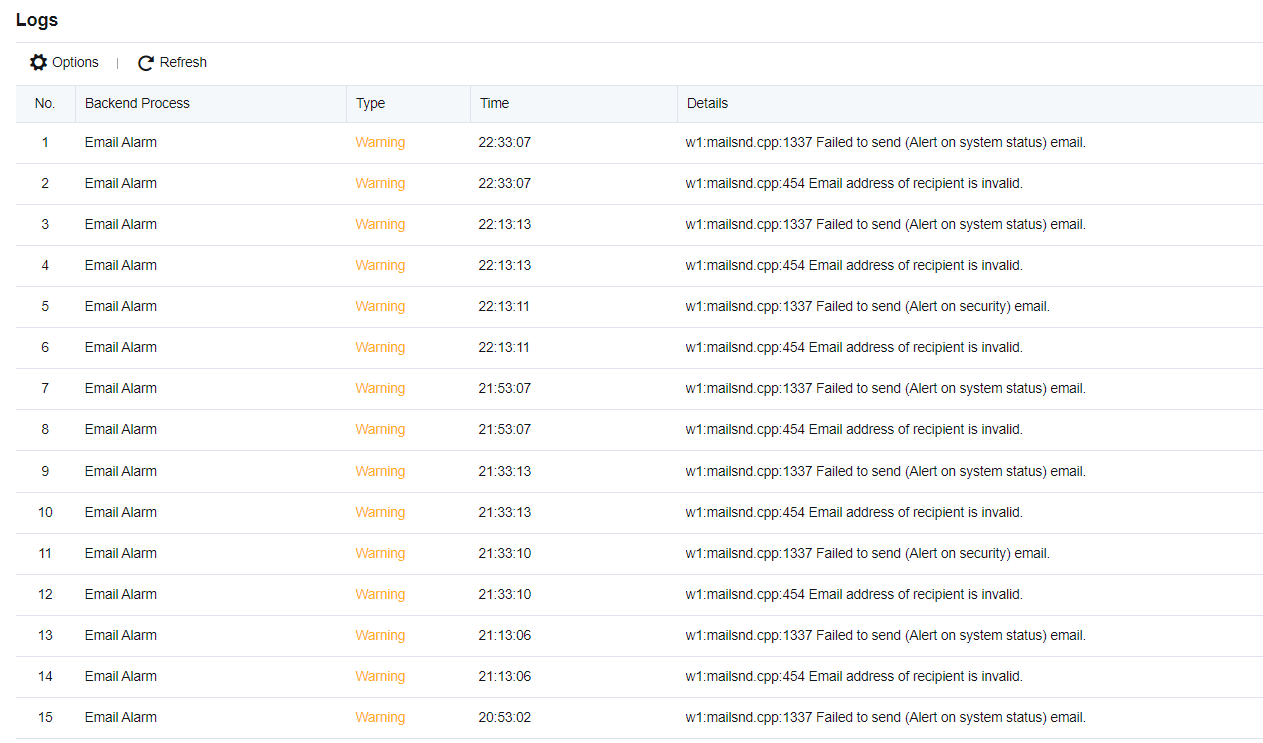Click the Backend Process column header
The image size is (1263, 743).
[137, 103]
